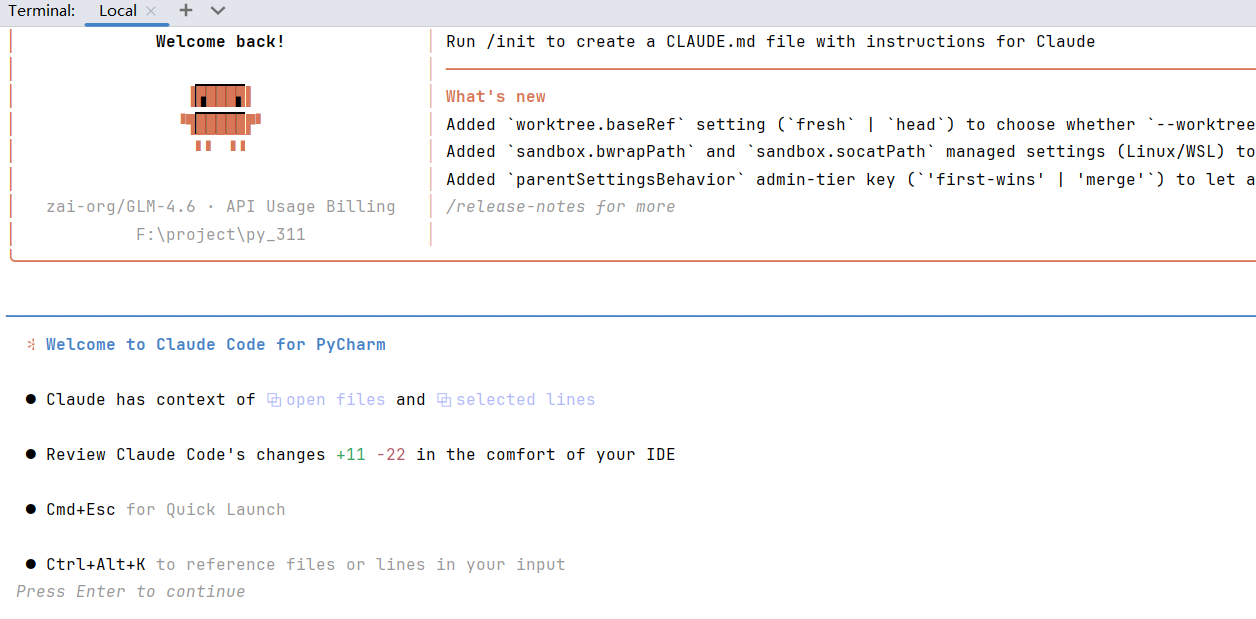
Task: Click the Claude Code mascot icon
Action: tap(221, 117)
